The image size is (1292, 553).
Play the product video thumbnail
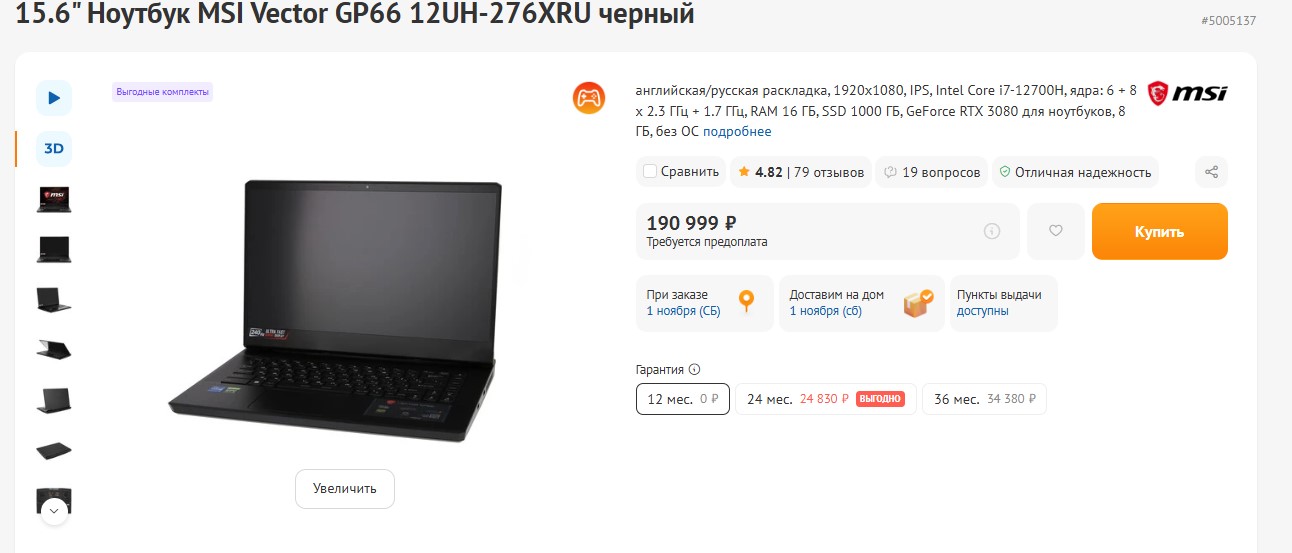tap(54, 98)
